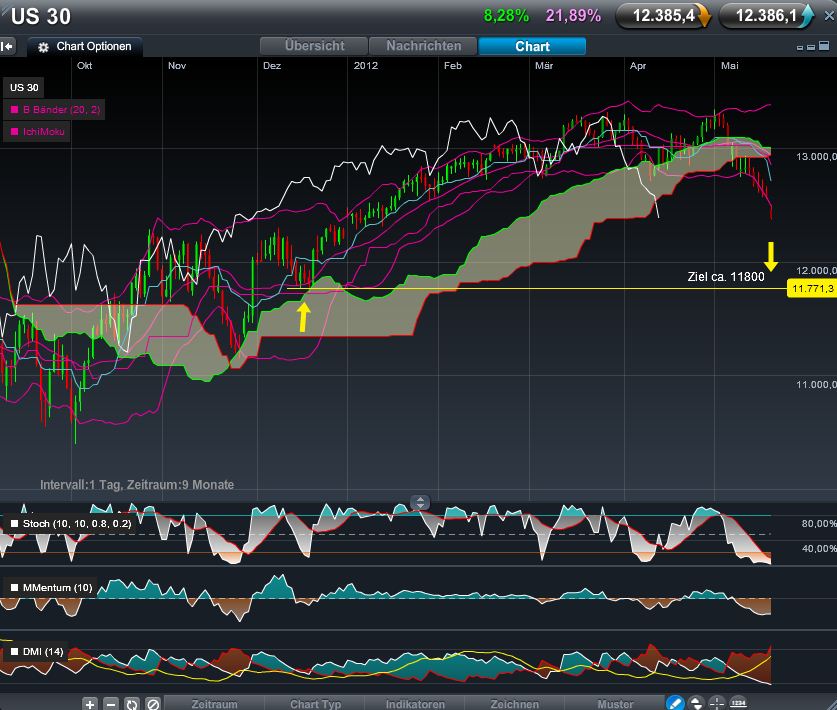Click the blue pencil drawing icon
Image resolution: width=837 pixels, height=710 pixels.
tap(675, 703)
